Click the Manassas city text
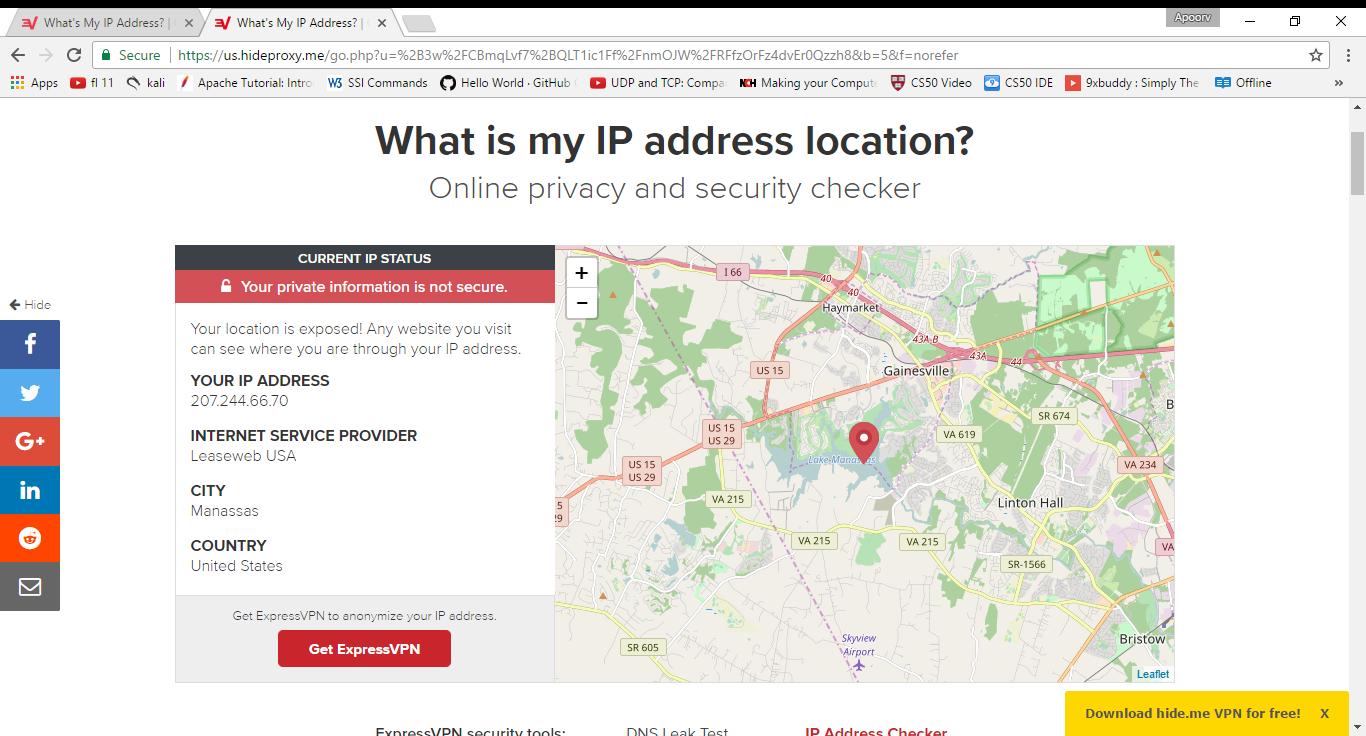 point(224,511)
